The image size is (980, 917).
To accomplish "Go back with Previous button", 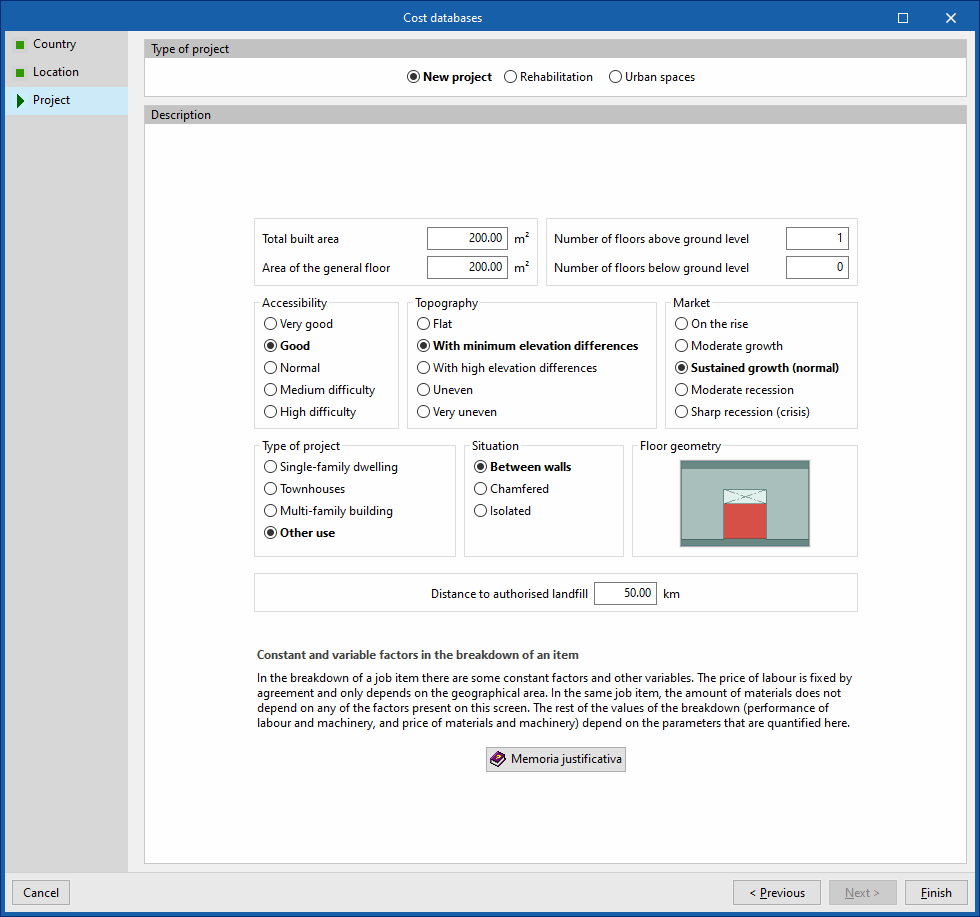I will point(777,893).
